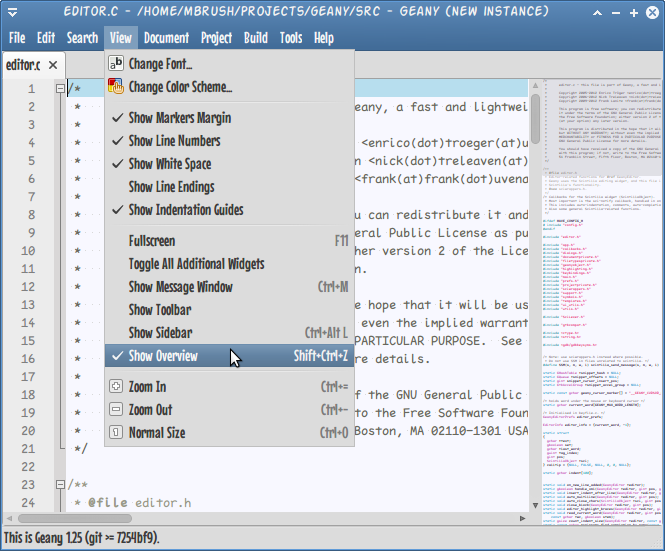Toggle Show Message Window

229,287
